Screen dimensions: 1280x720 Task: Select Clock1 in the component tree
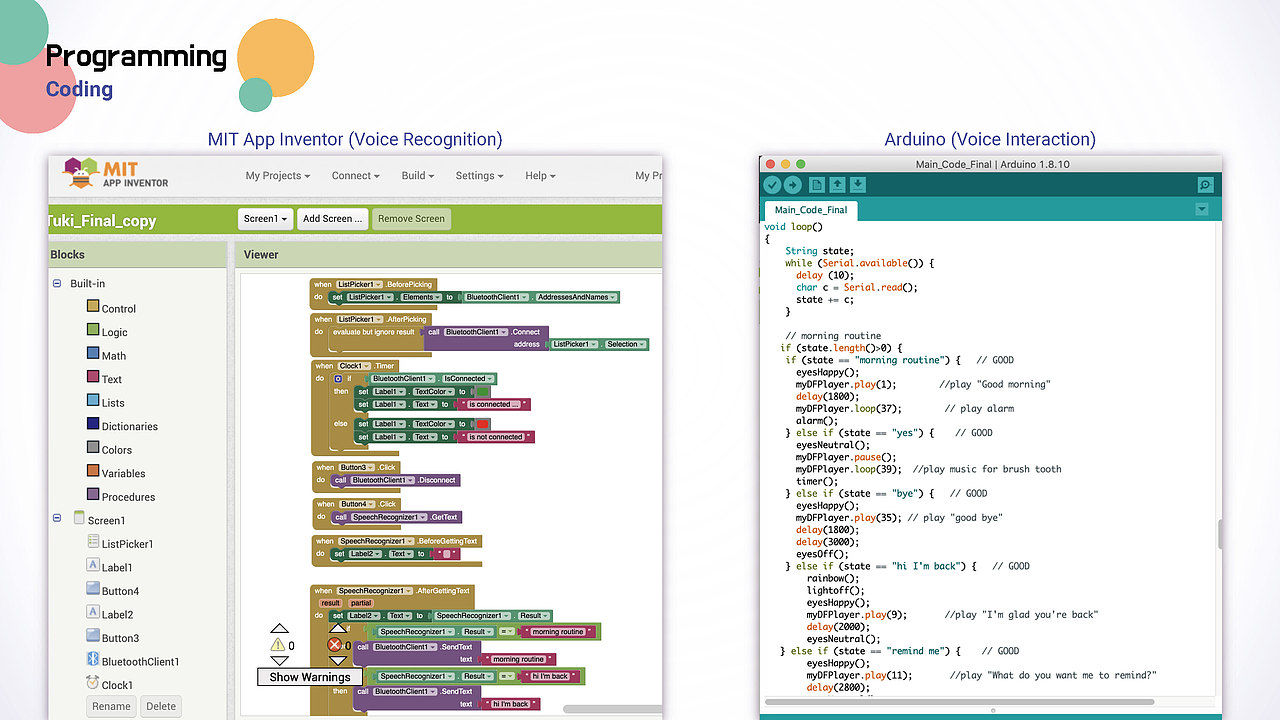[x=109, y=684]
